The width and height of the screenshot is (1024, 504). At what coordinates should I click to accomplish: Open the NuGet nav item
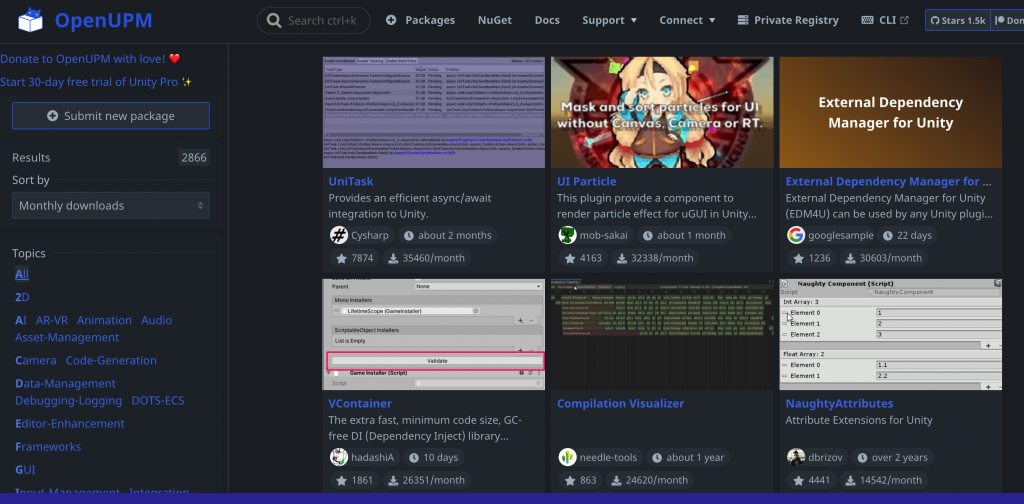click(x=494, y=20)
